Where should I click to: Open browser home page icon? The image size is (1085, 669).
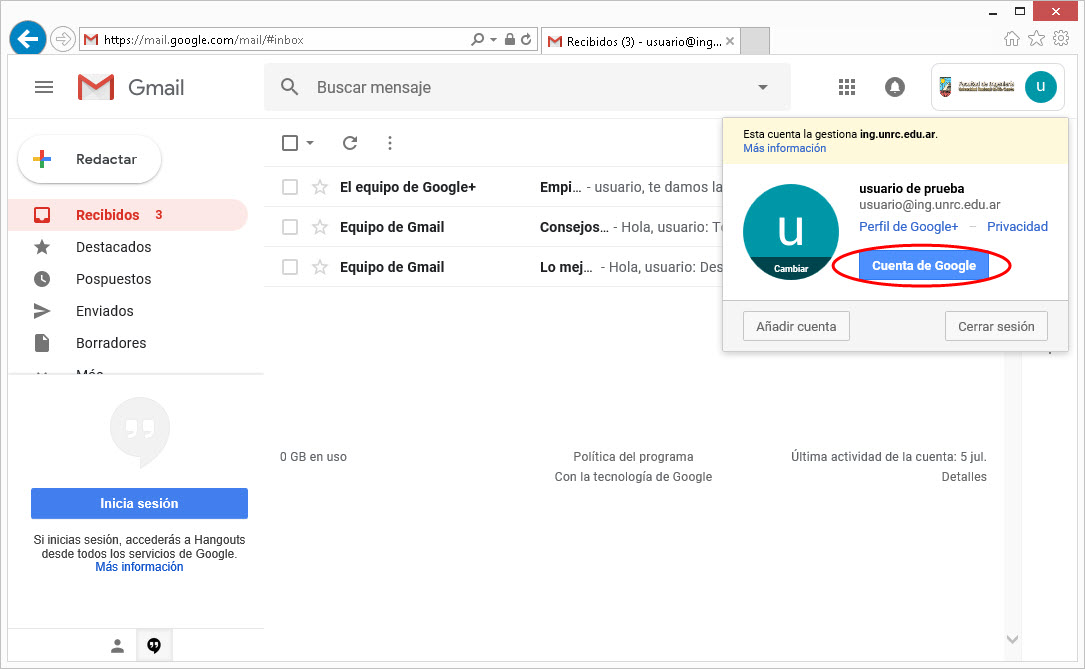tap(1012, 39)
